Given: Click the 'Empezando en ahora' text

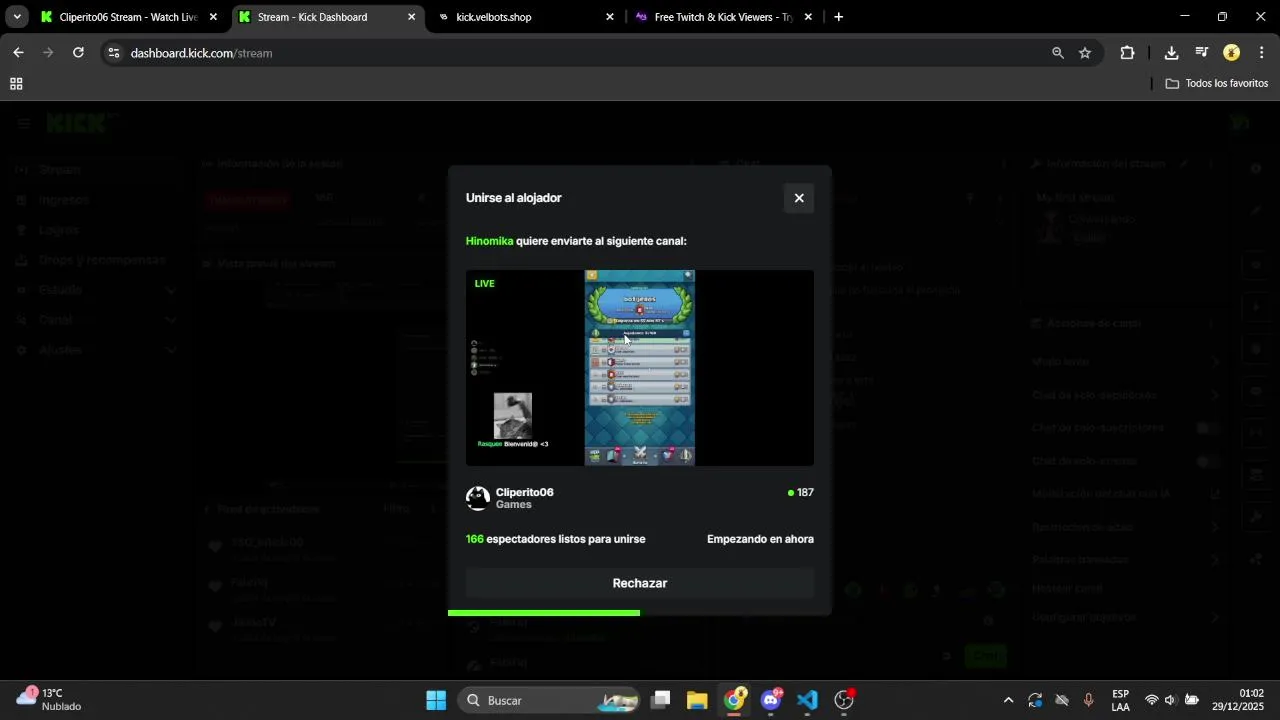Looking at the screenshot, I should tap(760, 539).
